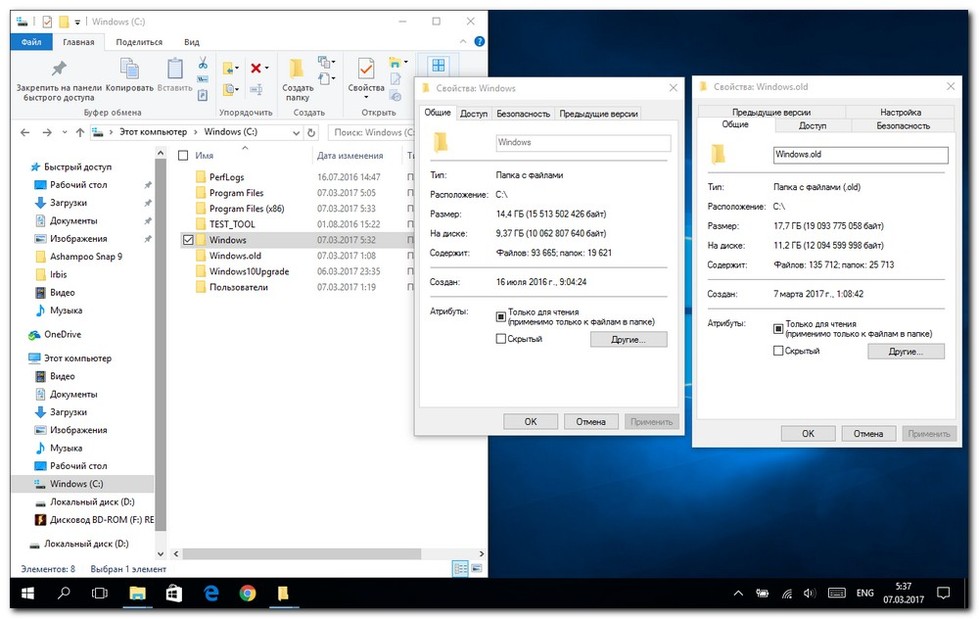Click the Rename icon in the ribbon
Image resolution: width=979 pixels, height=619 pixels.
click(x=256, y=90)
